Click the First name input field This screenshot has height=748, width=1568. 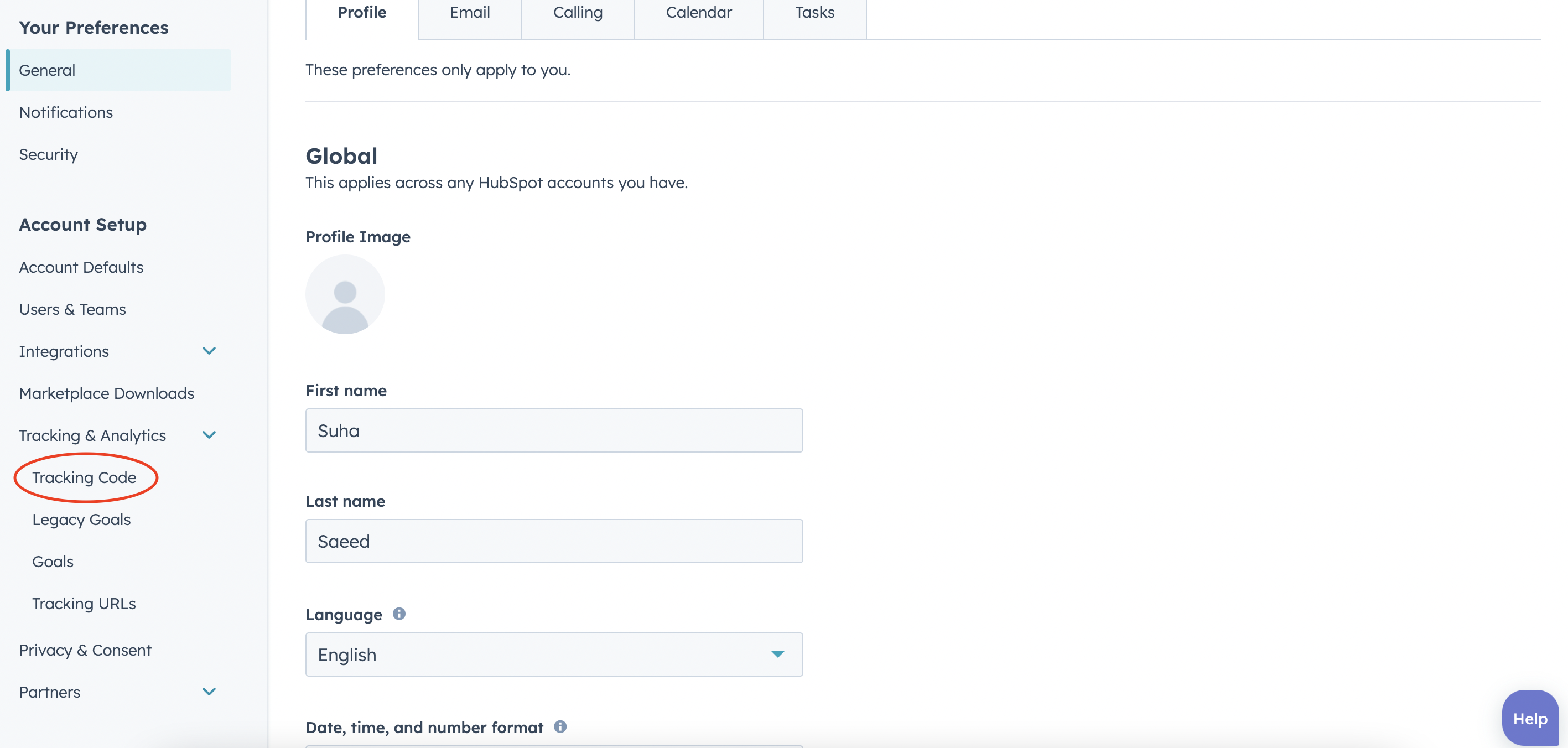[554, 430]
